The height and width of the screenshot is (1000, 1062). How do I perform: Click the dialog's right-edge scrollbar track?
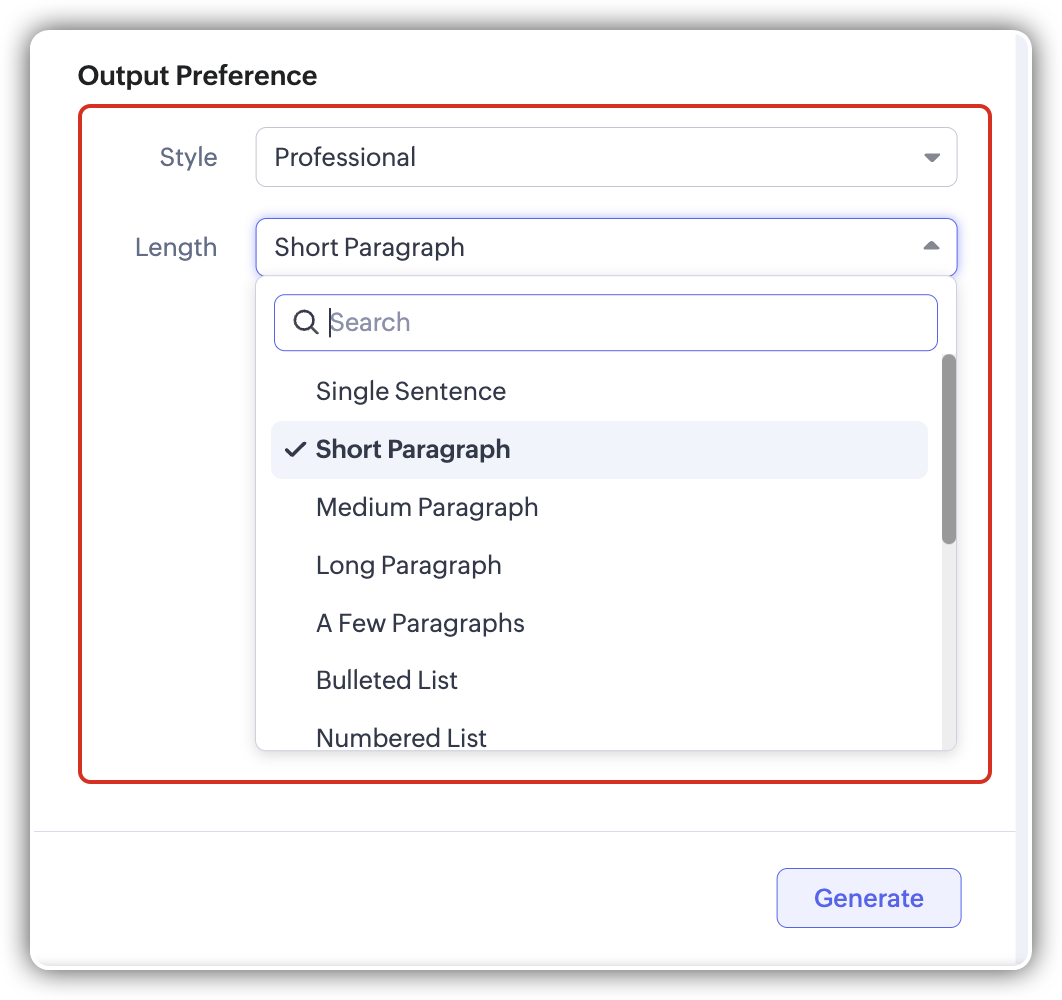click(x=1022, y=500)
